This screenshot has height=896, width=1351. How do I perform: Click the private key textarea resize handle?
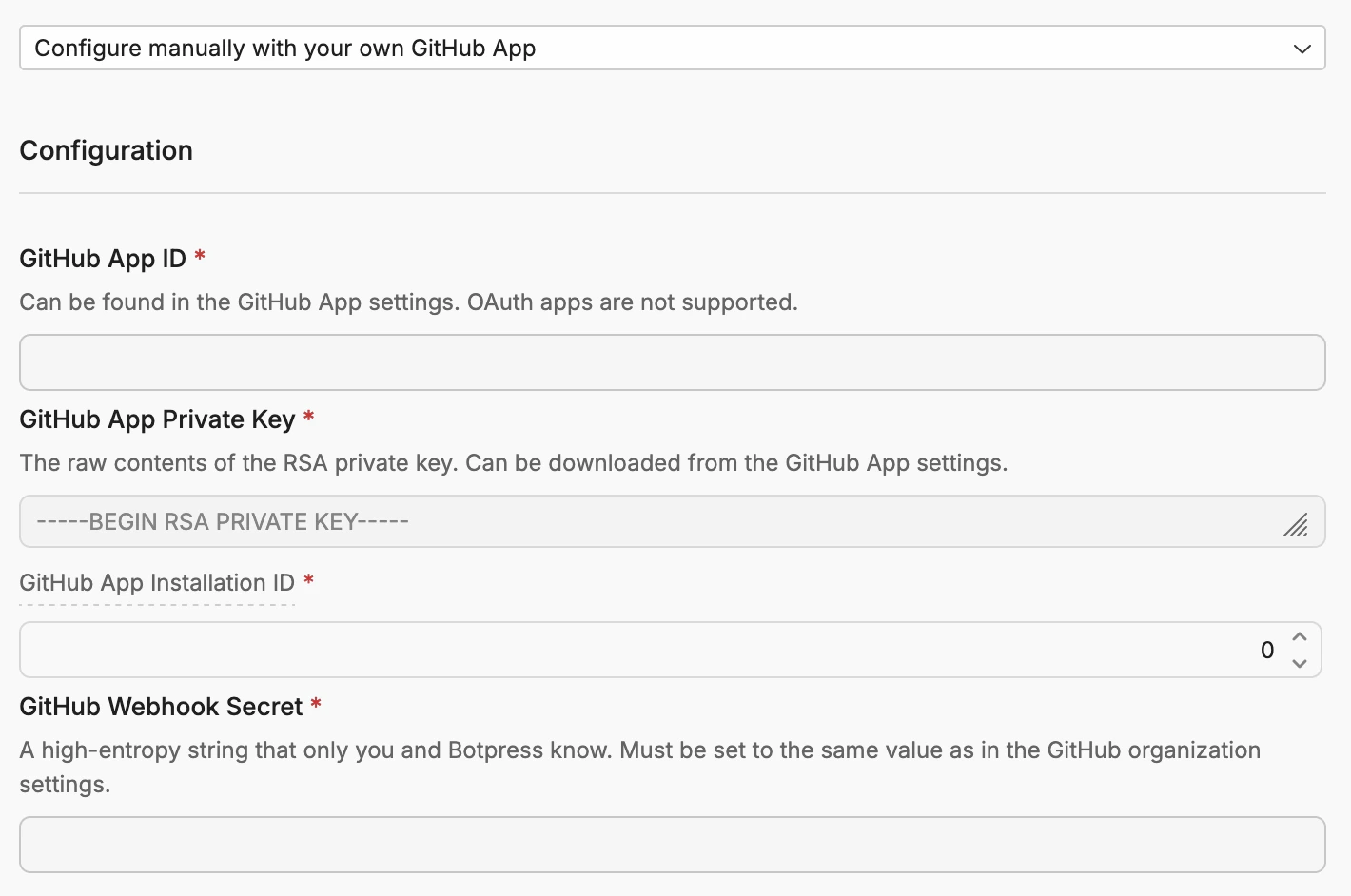[1296, 525]
